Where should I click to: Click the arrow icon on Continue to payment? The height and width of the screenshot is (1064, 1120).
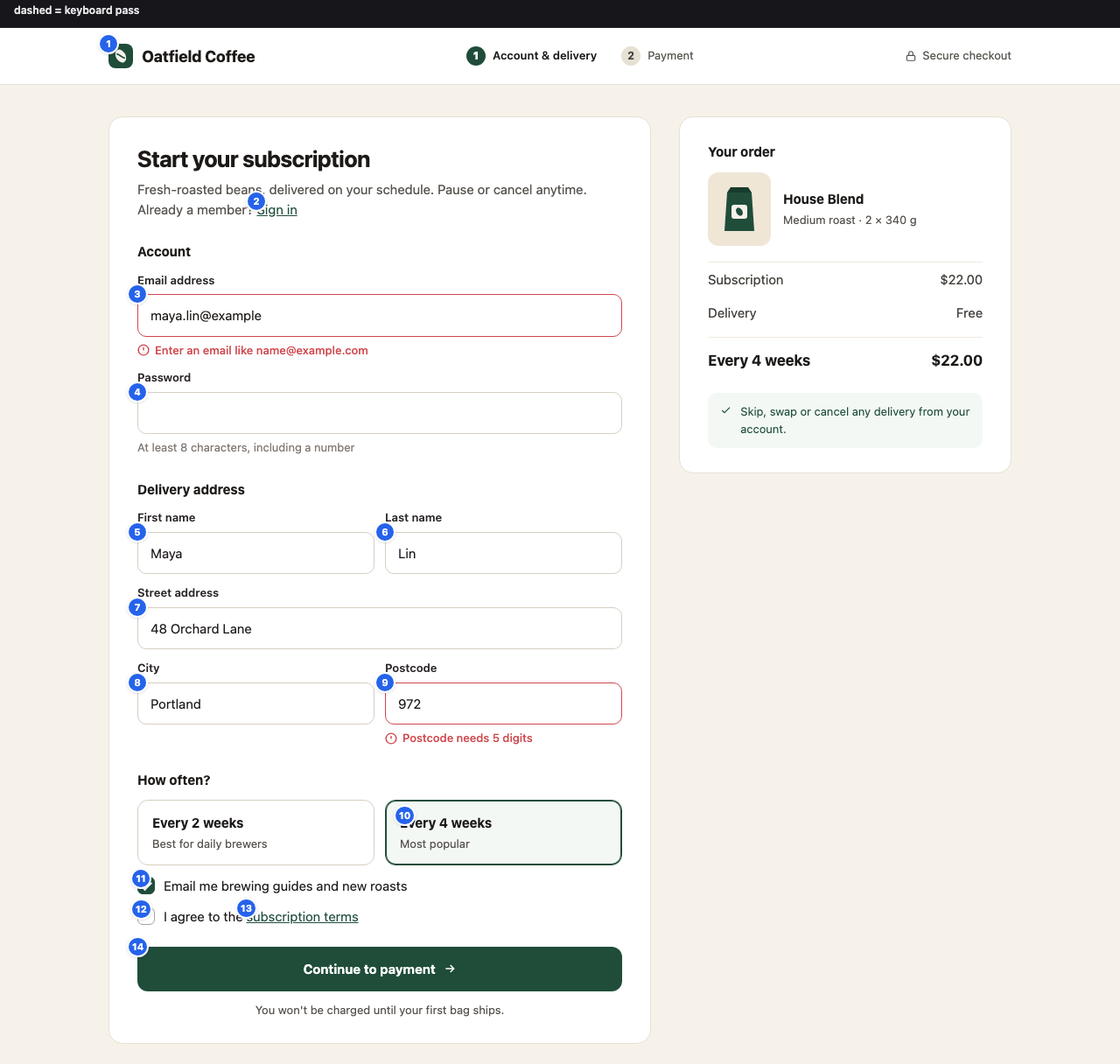pos(450,969)
